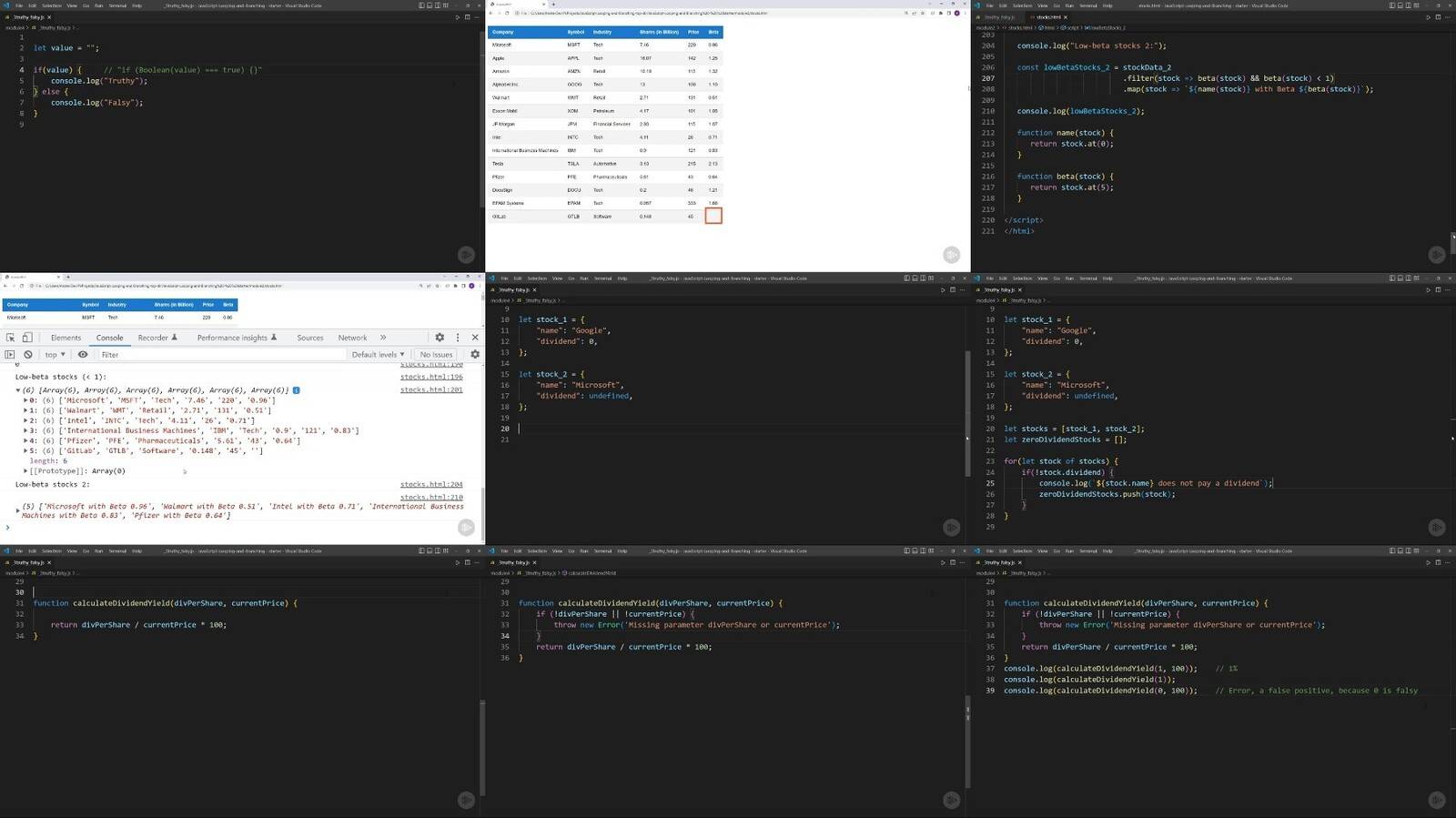1456x818 pixels.
Task: Open the Terminal menu in stocks.html VS Code window
Action: 1087,5
